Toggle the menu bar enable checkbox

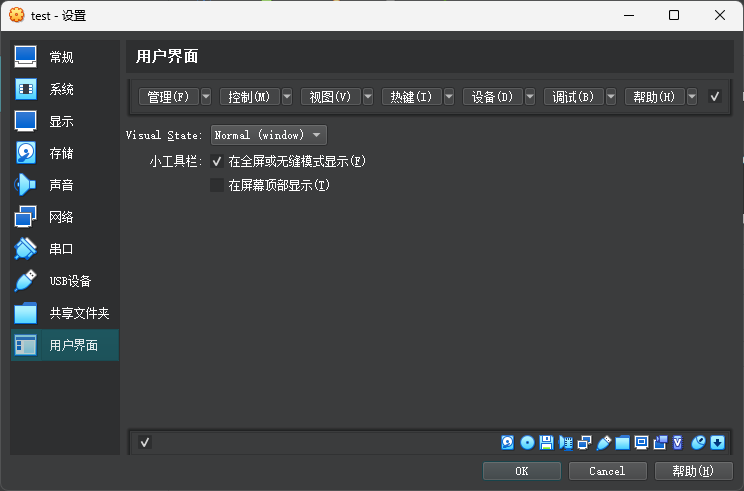point(715,97)
